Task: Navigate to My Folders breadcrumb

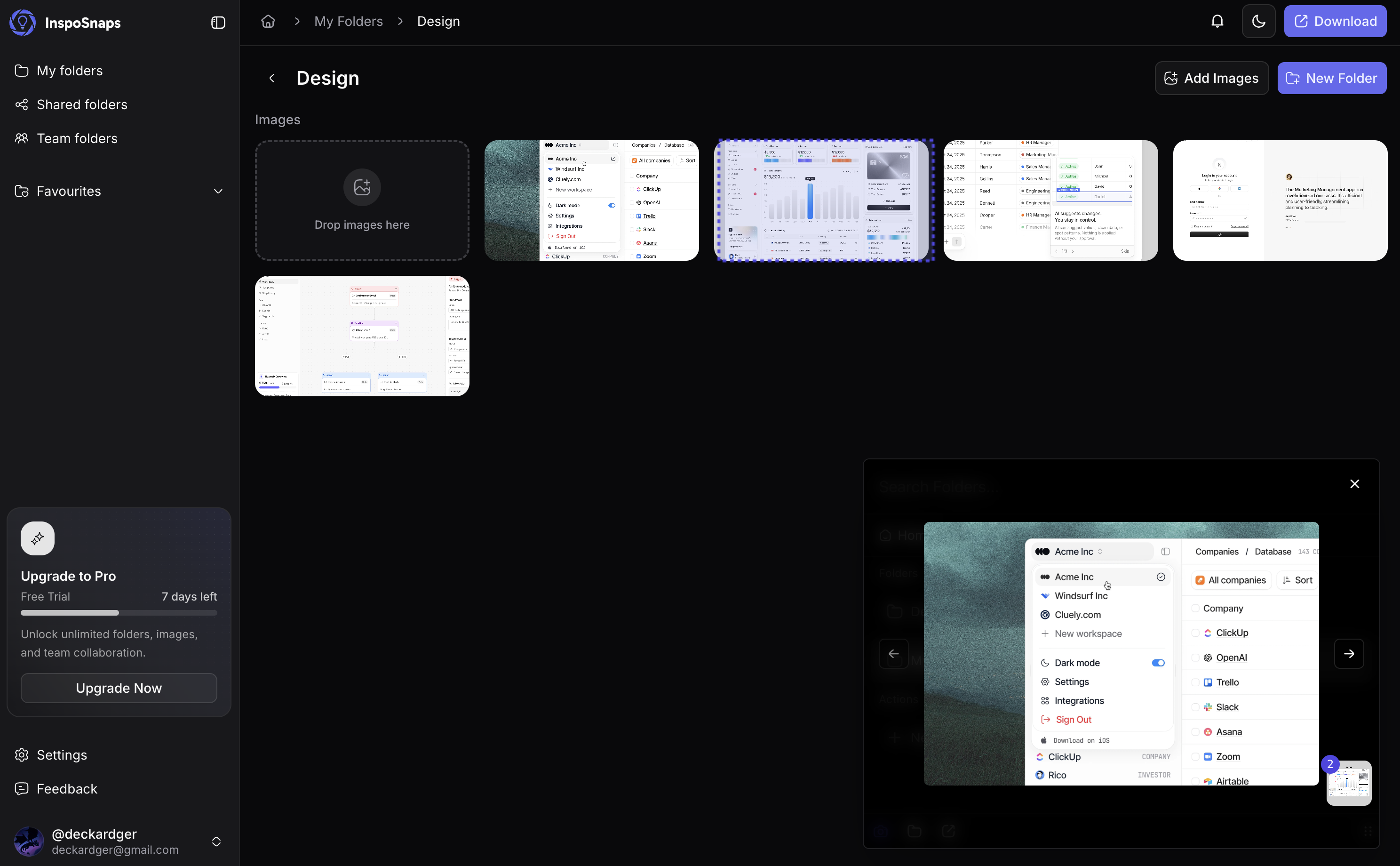Action: 348,21
